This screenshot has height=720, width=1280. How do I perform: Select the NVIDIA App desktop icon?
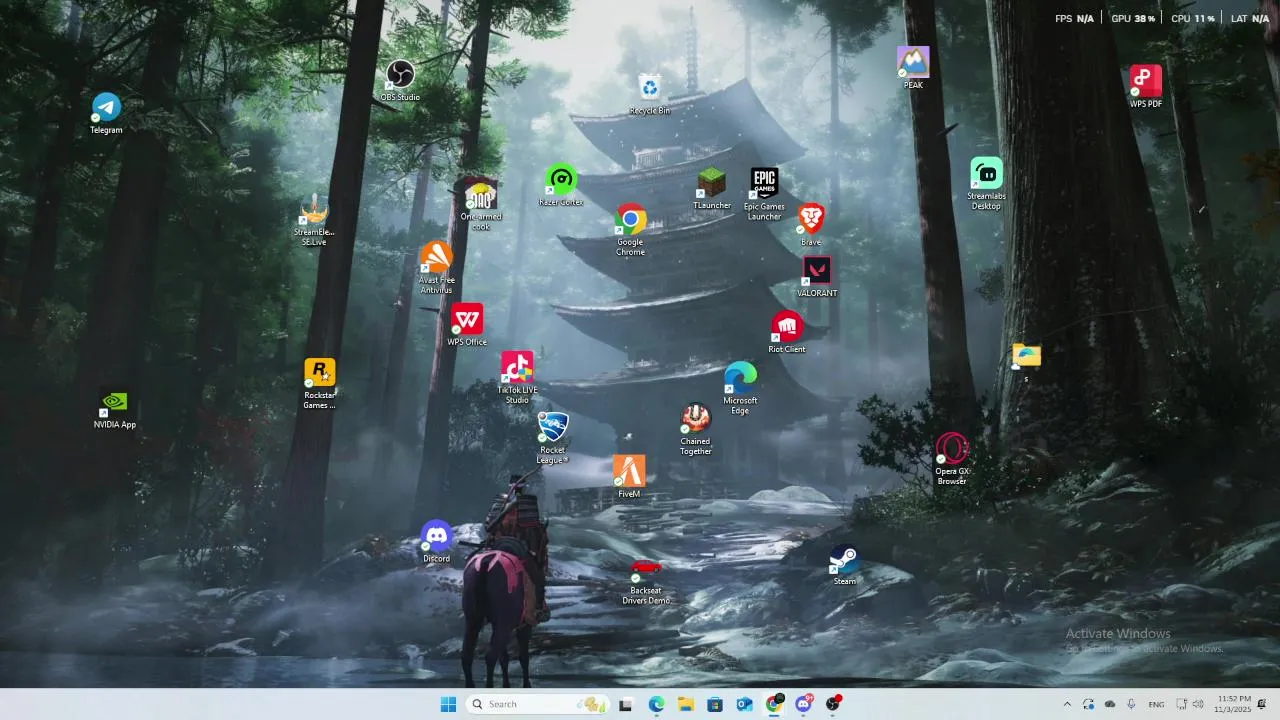115,409
